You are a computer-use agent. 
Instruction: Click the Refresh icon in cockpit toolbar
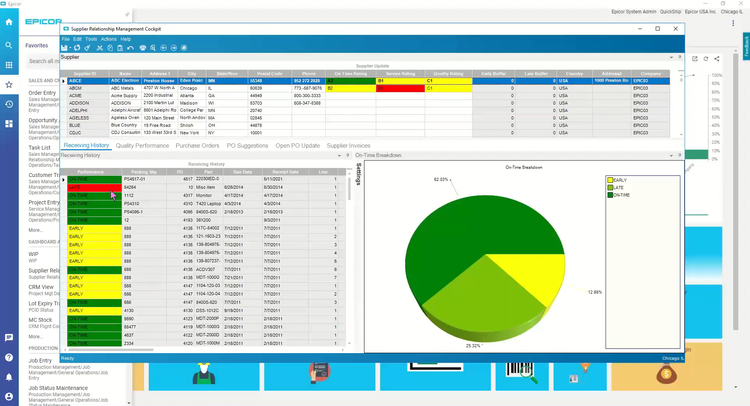[x=76, y=48]
